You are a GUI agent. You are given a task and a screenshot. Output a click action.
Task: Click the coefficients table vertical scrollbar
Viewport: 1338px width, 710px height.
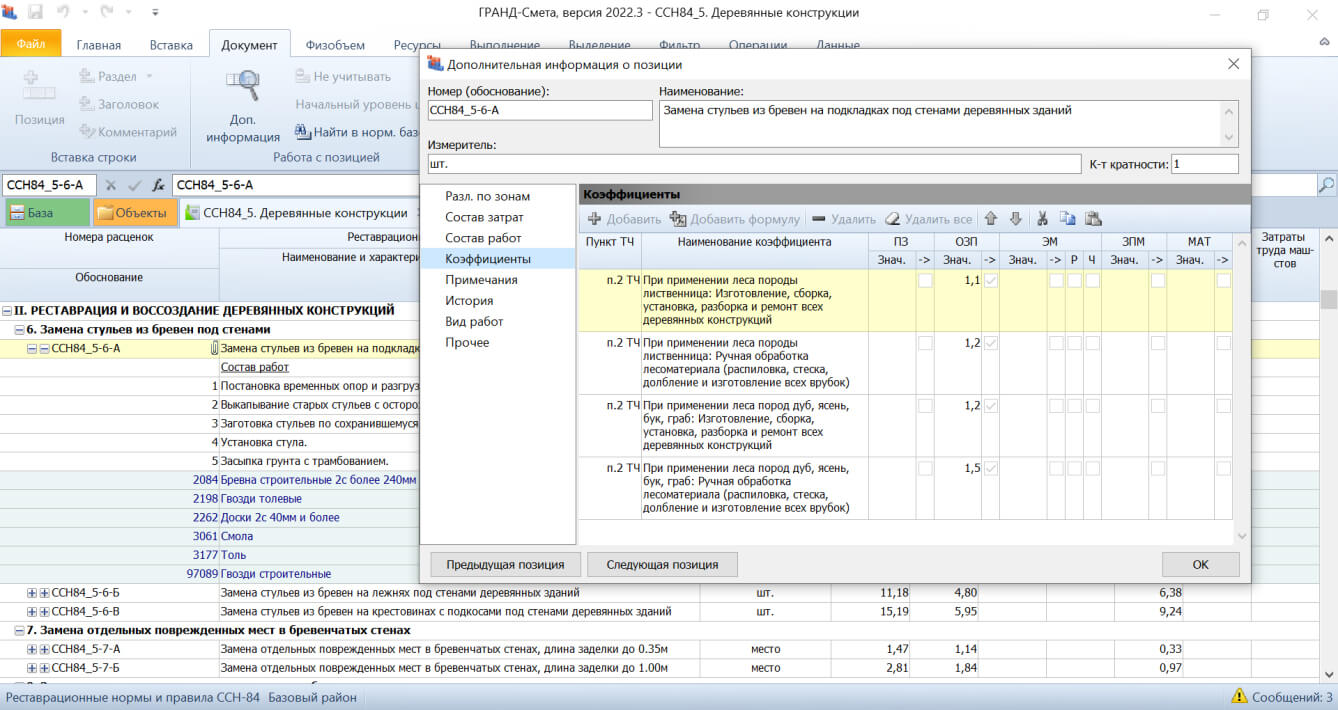[x=1242, y=392]
